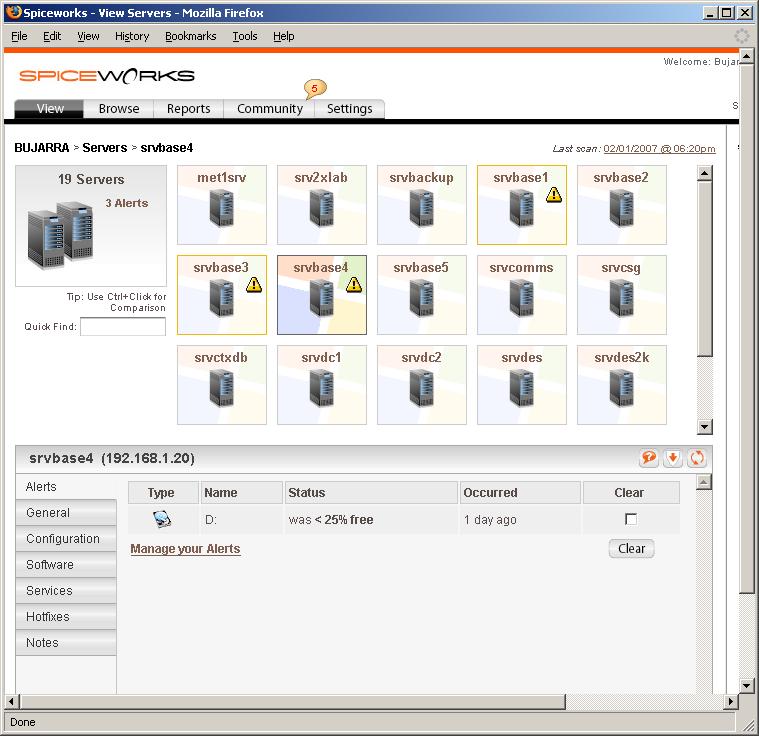Open the General section for srvbase4

[x=66, y=513]
